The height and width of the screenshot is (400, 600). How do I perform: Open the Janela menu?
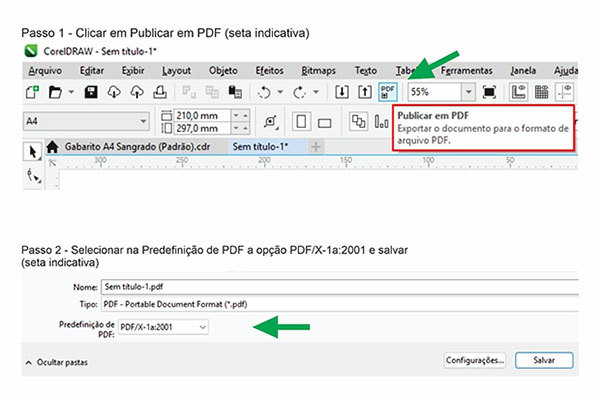click(523, 71)
